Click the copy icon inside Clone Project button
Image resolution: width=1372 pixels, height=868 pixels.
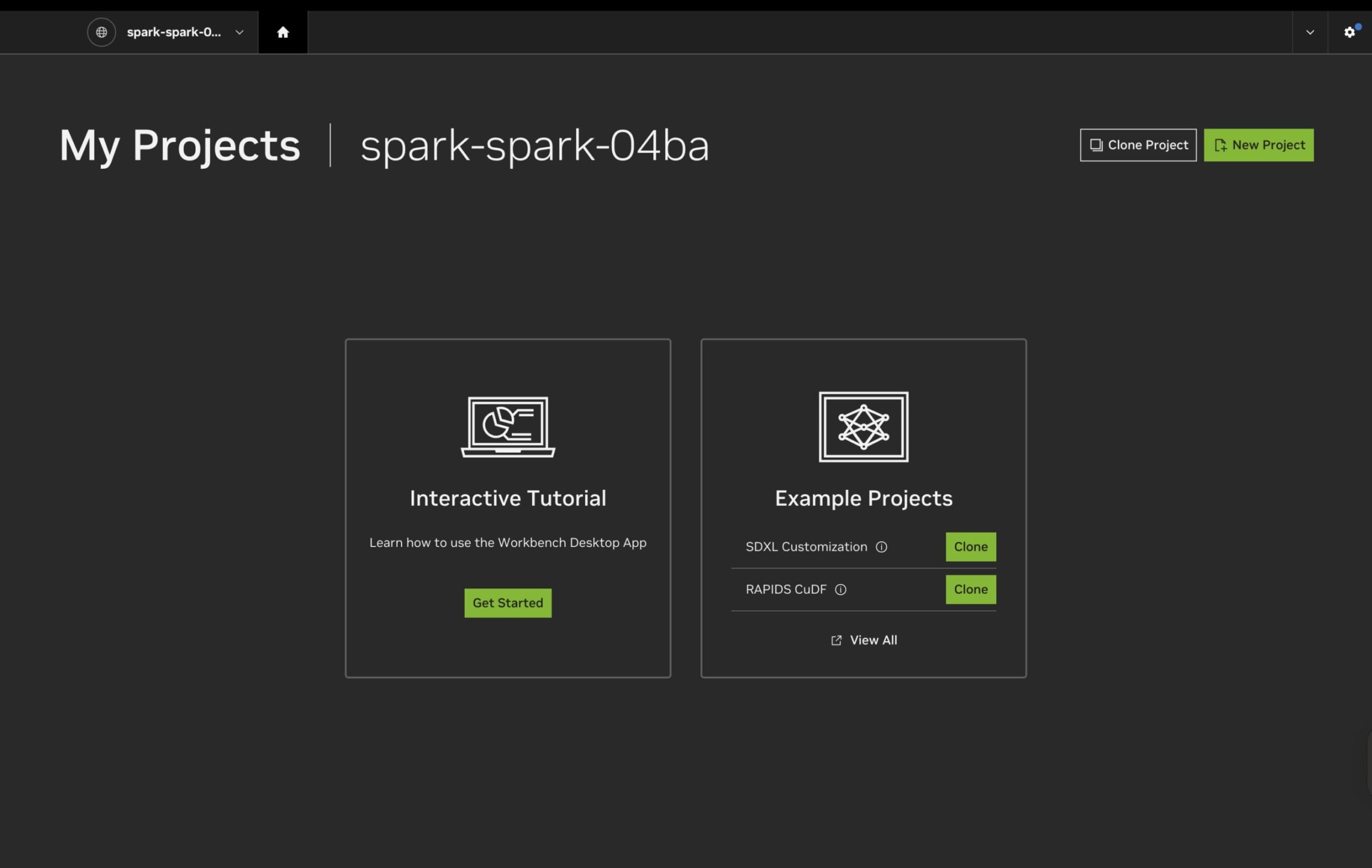pyautogui.click(x=1095, y=144)
